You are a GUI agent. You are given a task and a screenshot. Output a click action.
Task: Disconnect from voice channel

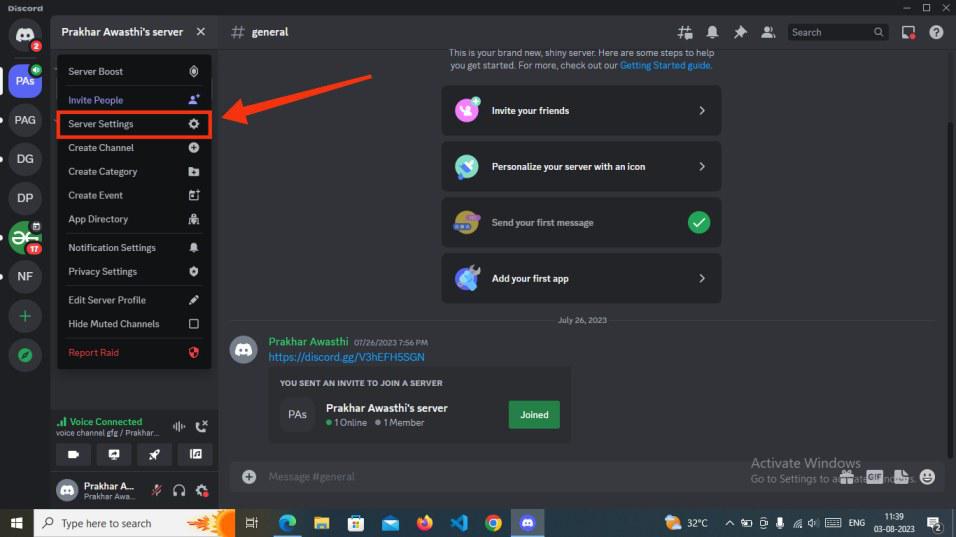click(202, 426)
